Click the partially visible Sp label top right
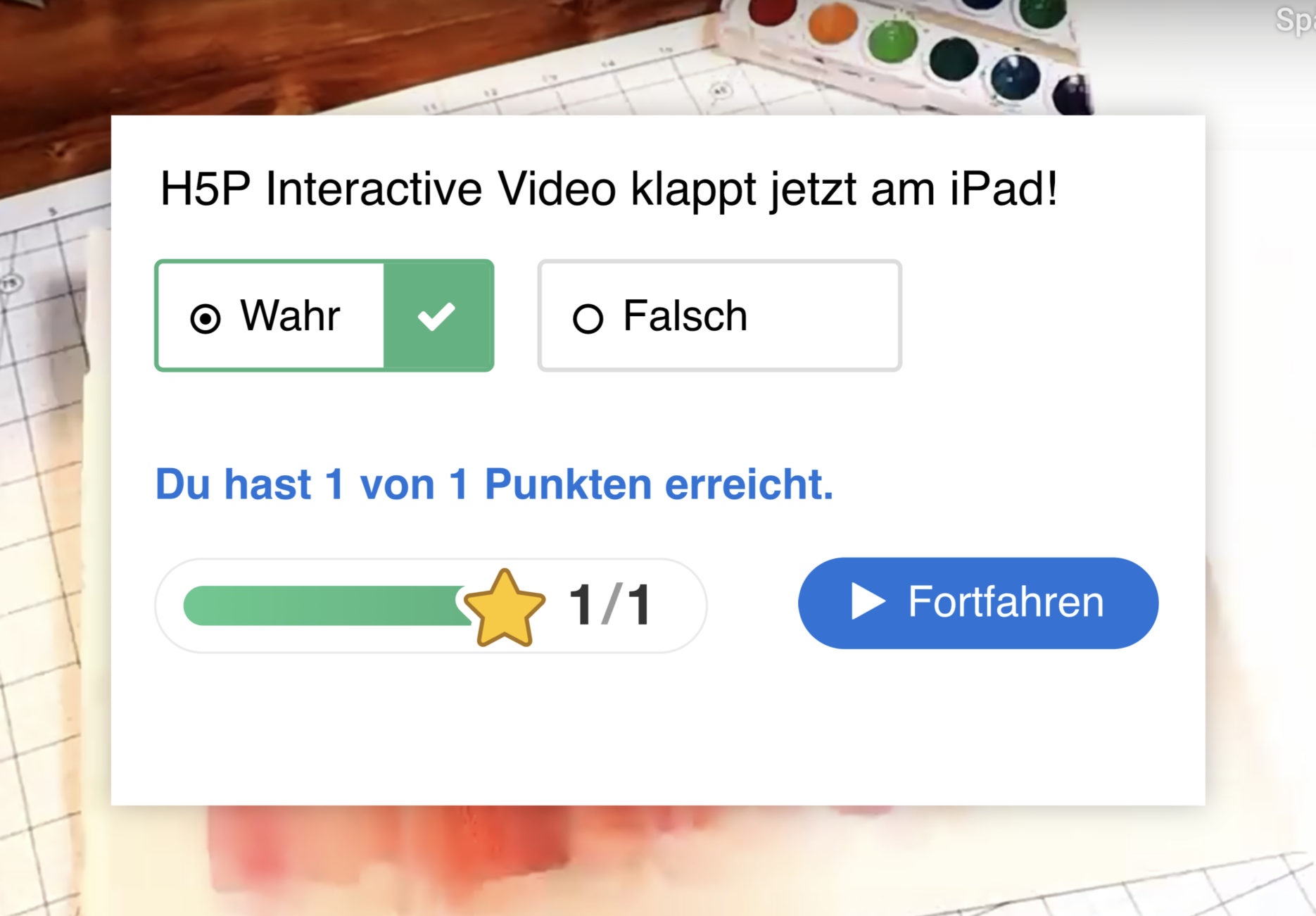The height and width of the screenshot is (916, 1316). click(1295, 20)
